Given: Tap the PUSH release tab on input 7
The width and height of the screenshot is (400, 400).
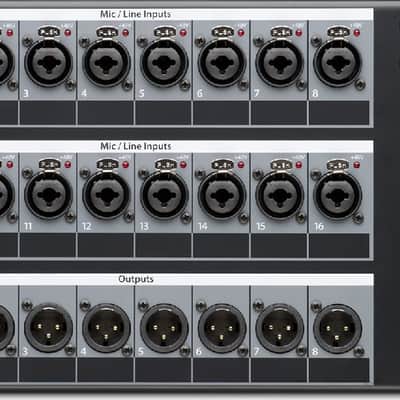Looking at the screenshot, I should 281,32.
